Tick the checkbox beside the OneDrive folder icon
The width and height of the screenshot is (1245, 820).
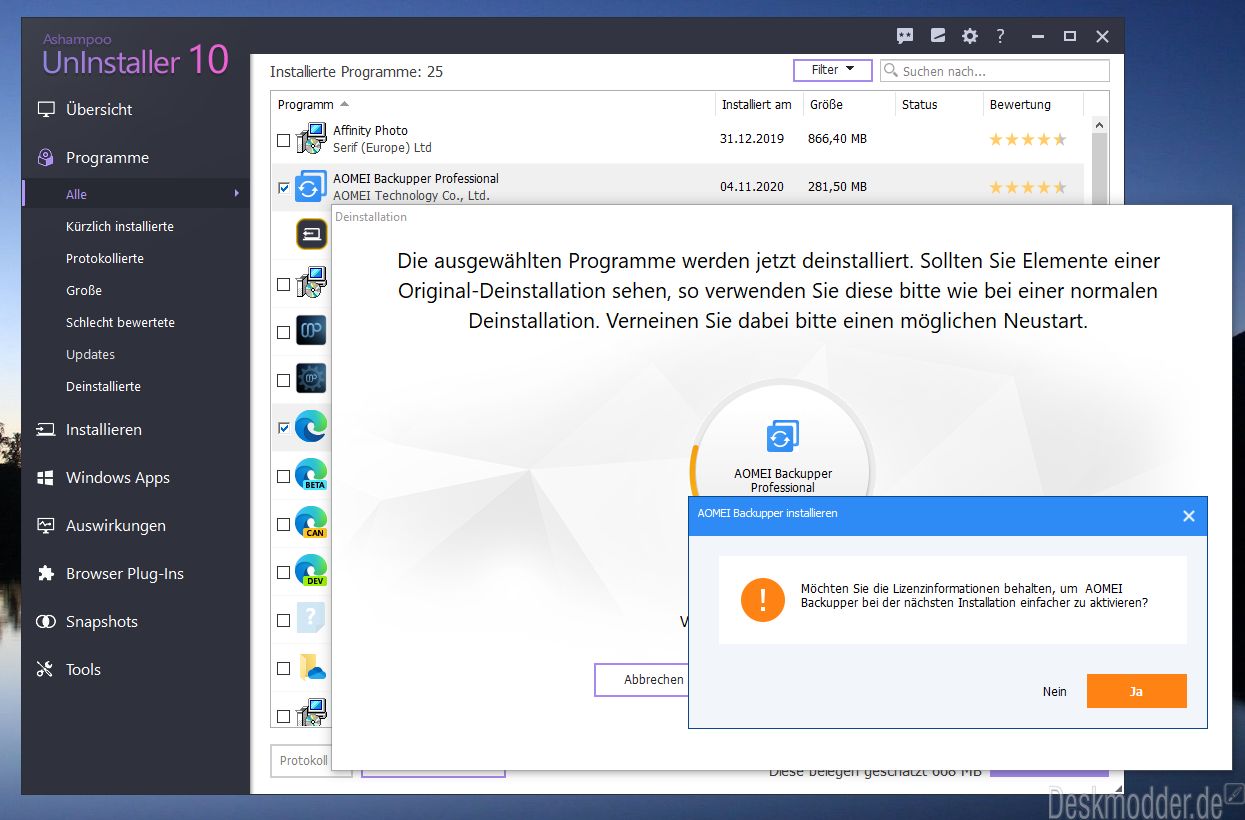(283, 668)
